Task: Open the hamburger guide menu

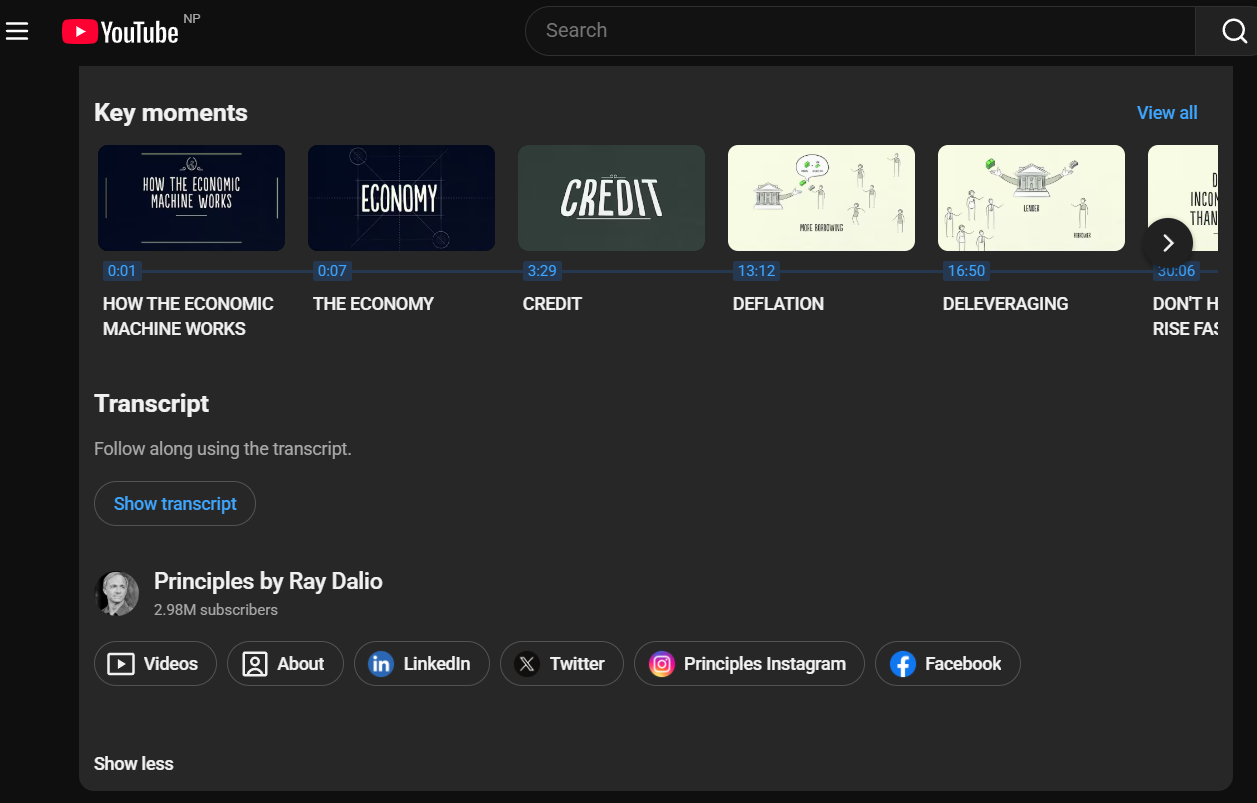Action: 17,32
